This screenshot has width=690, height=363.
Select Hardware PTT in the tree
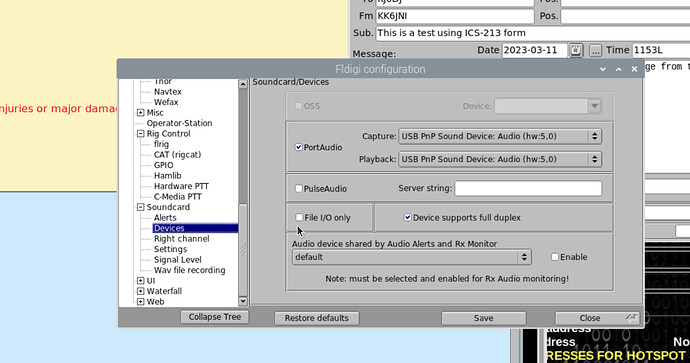[181, 186]
